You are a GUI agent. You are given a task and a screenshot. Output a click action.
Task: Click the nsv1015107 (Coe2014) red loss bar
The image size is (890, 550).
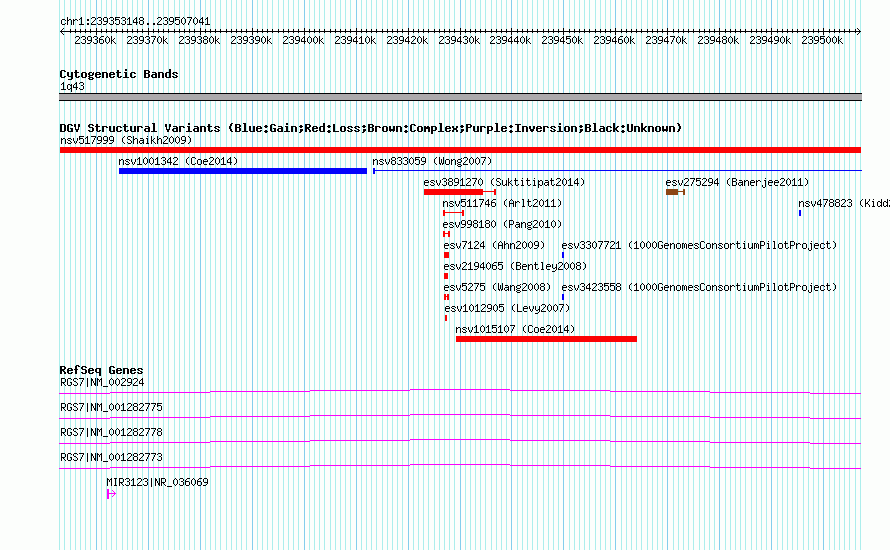(546, 339)
